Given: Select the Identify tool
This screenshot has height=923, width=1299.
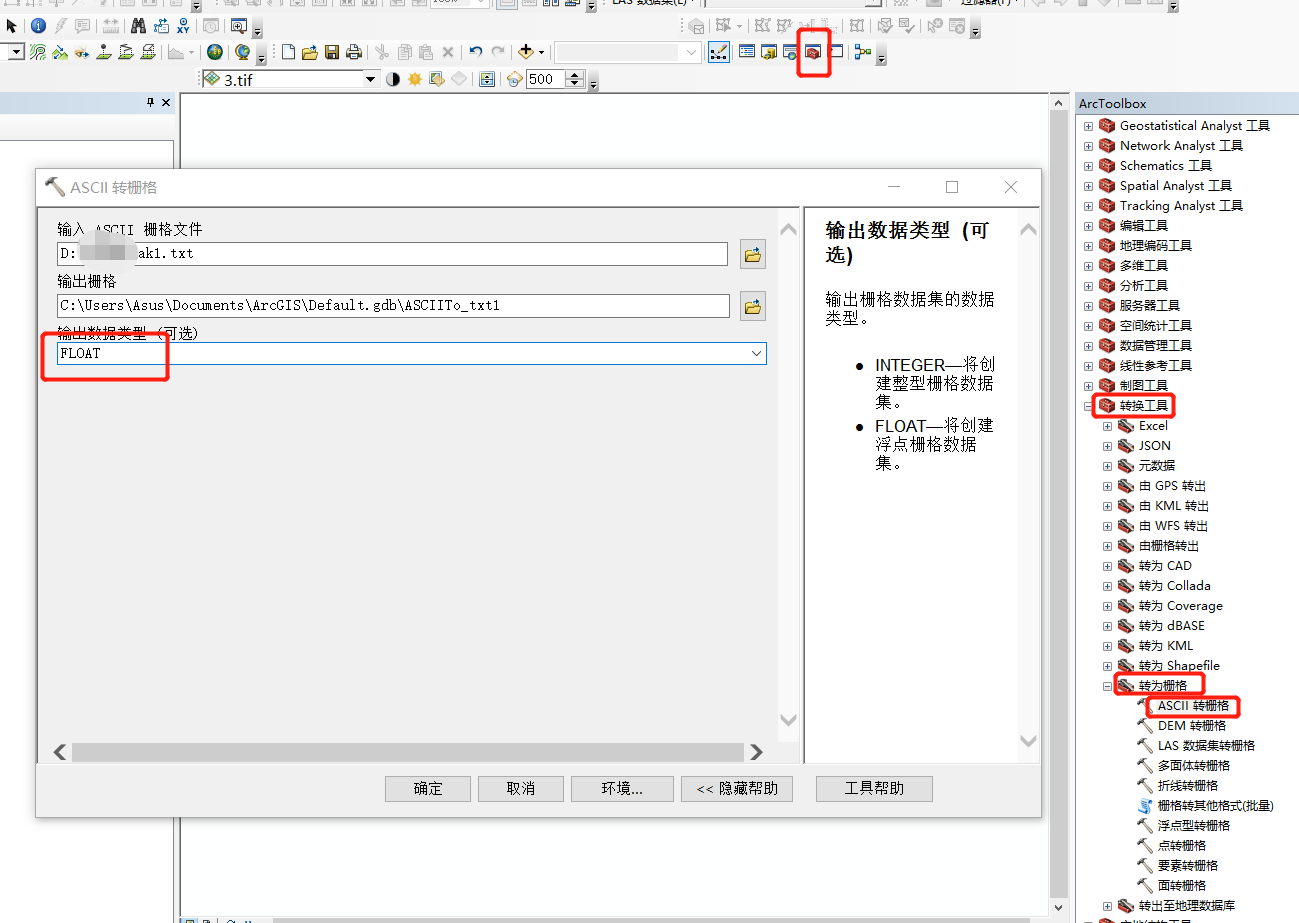Looking at the screenshot, I should click(36, 26).
